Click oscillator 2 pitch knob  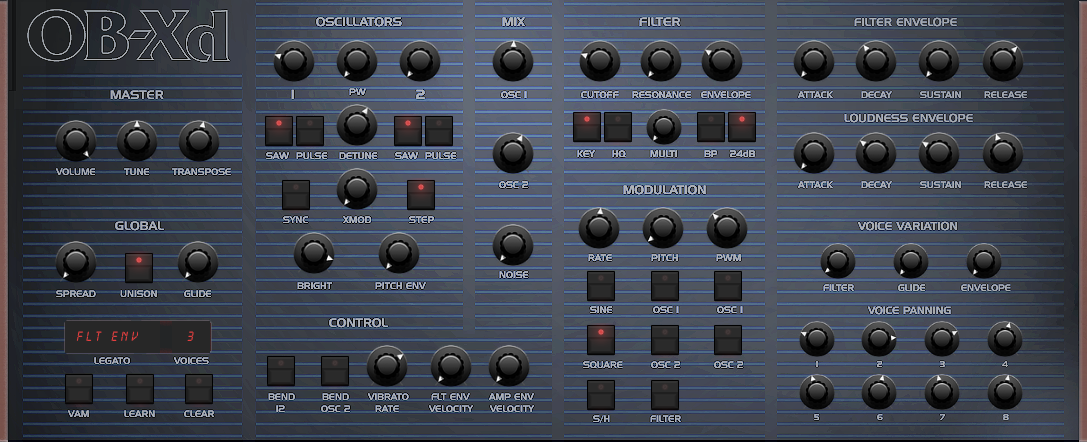click(420, 61)
